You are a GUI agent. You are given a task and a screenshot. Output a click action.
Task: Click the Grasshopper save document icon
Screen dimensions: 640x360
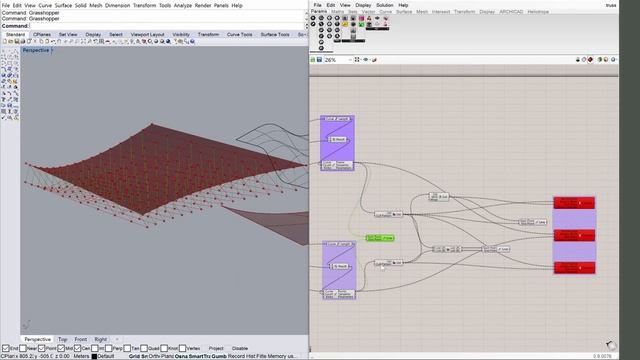tap(320, 60)
